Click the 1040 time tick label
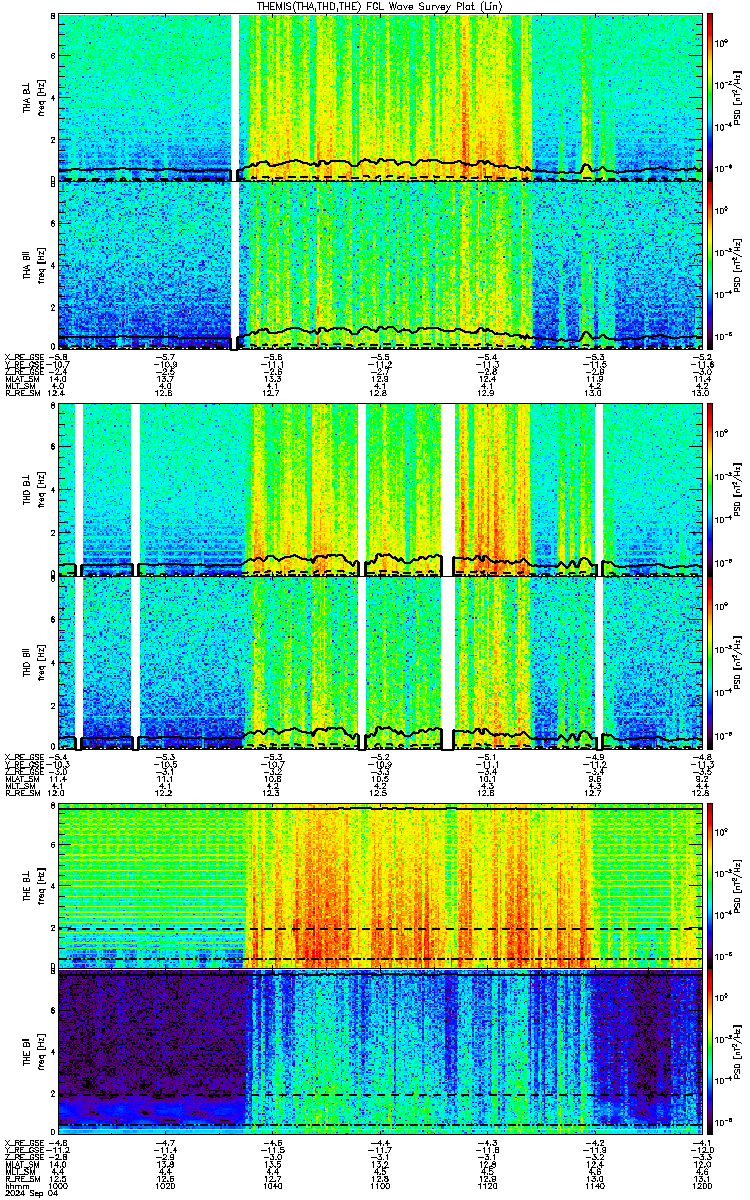Viewport: 750px width, 1200px height. 273,1186
